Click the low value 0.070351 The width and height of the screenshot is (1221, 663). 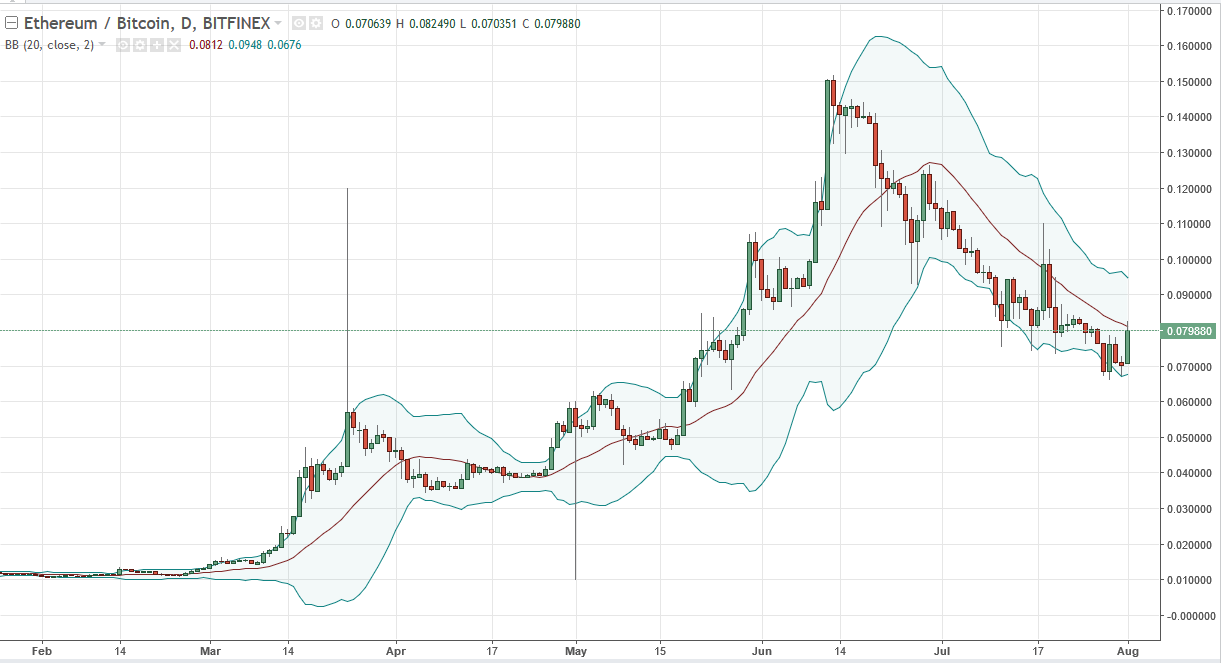495,23
